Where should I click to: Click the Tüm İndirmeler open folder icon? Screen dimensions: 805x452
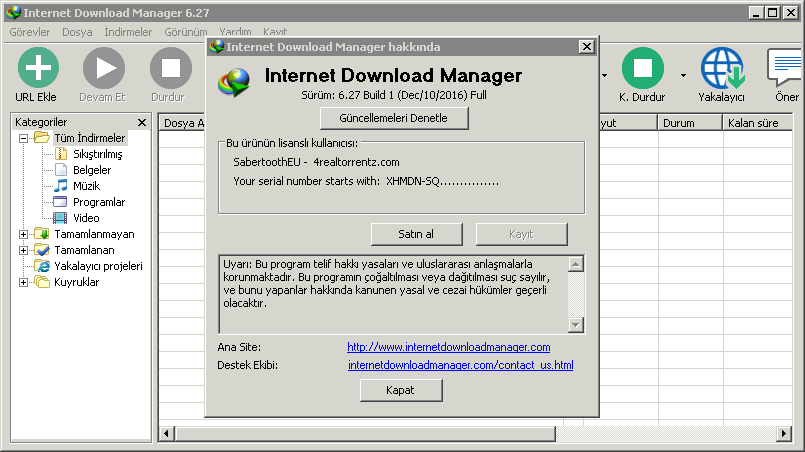[x=42, y=138]
